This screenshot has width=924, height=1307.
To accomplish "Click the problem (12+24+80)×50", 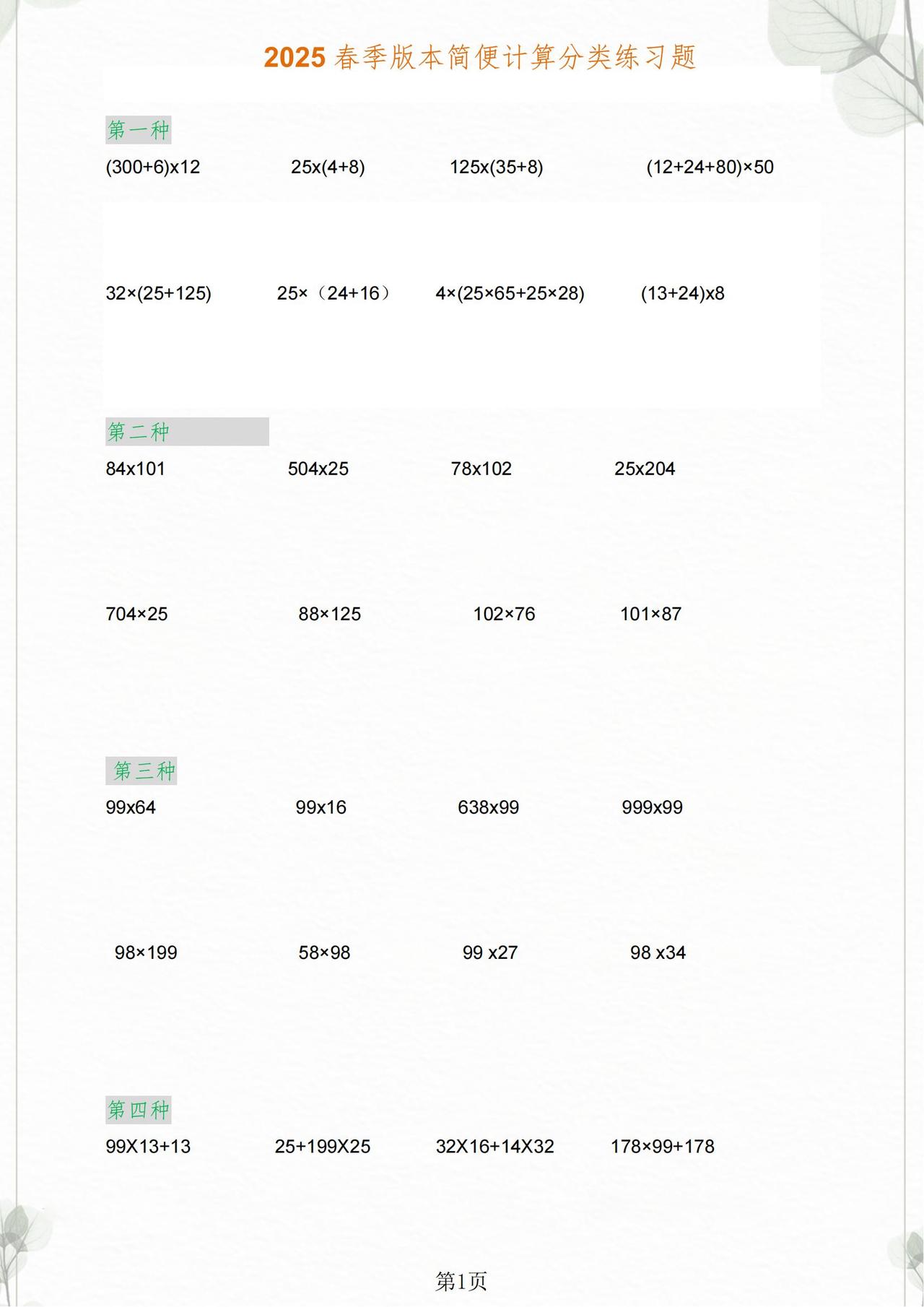I will coord(710,168).
